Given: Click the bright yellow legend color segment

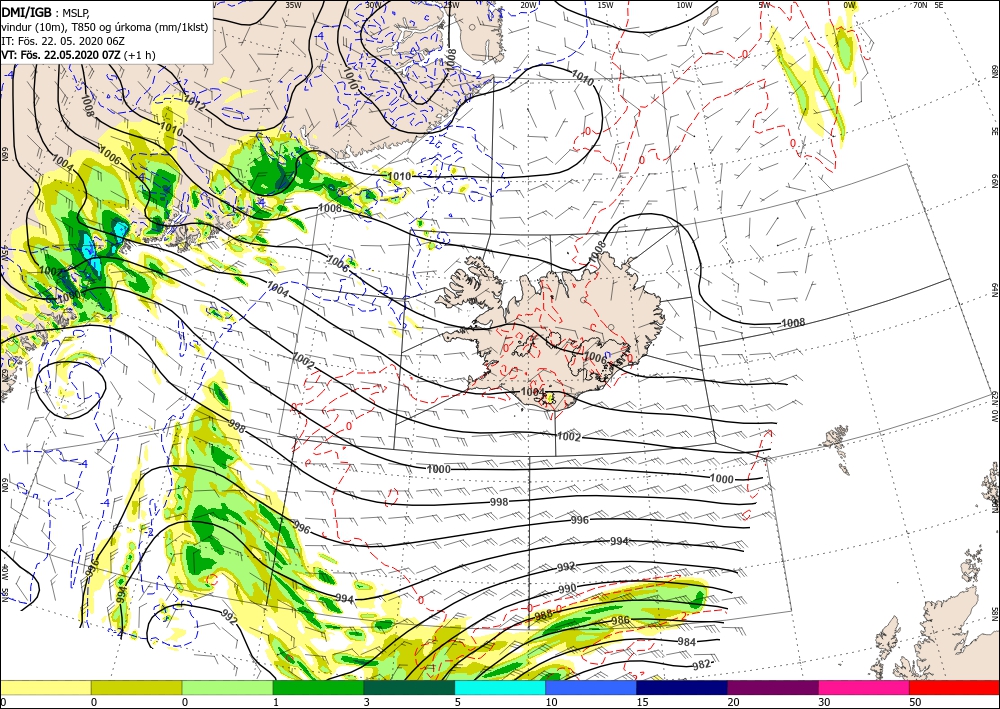Looking at the screenshot, I should pyautogui.click(x=45, y=687).
